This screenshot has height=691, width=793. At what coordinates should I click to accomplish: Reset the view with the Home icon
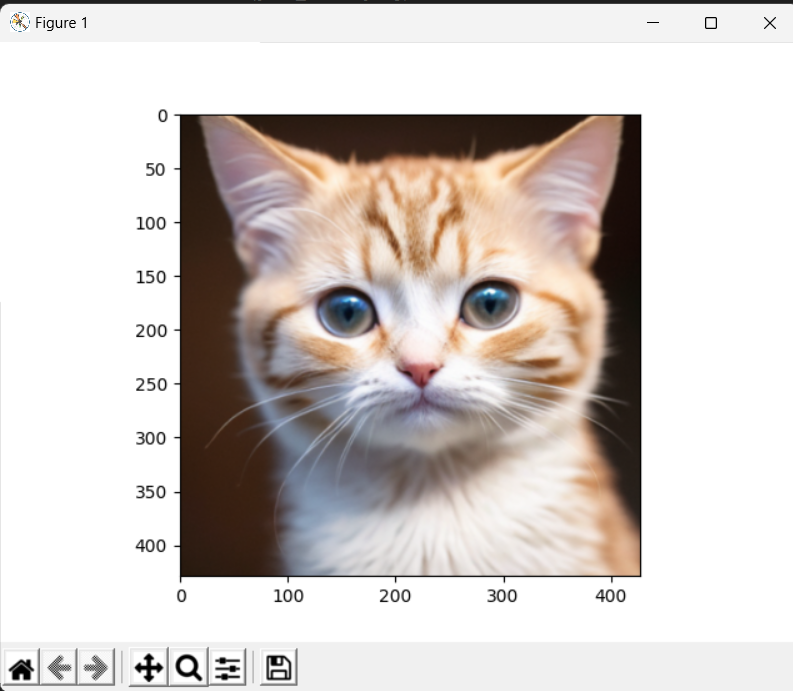point(21,667)
